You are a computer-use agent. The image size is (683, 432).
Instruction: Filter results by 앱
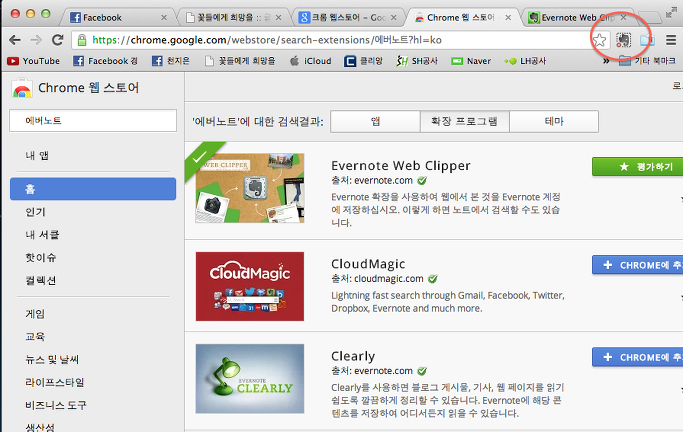click(x=375, y=122)
